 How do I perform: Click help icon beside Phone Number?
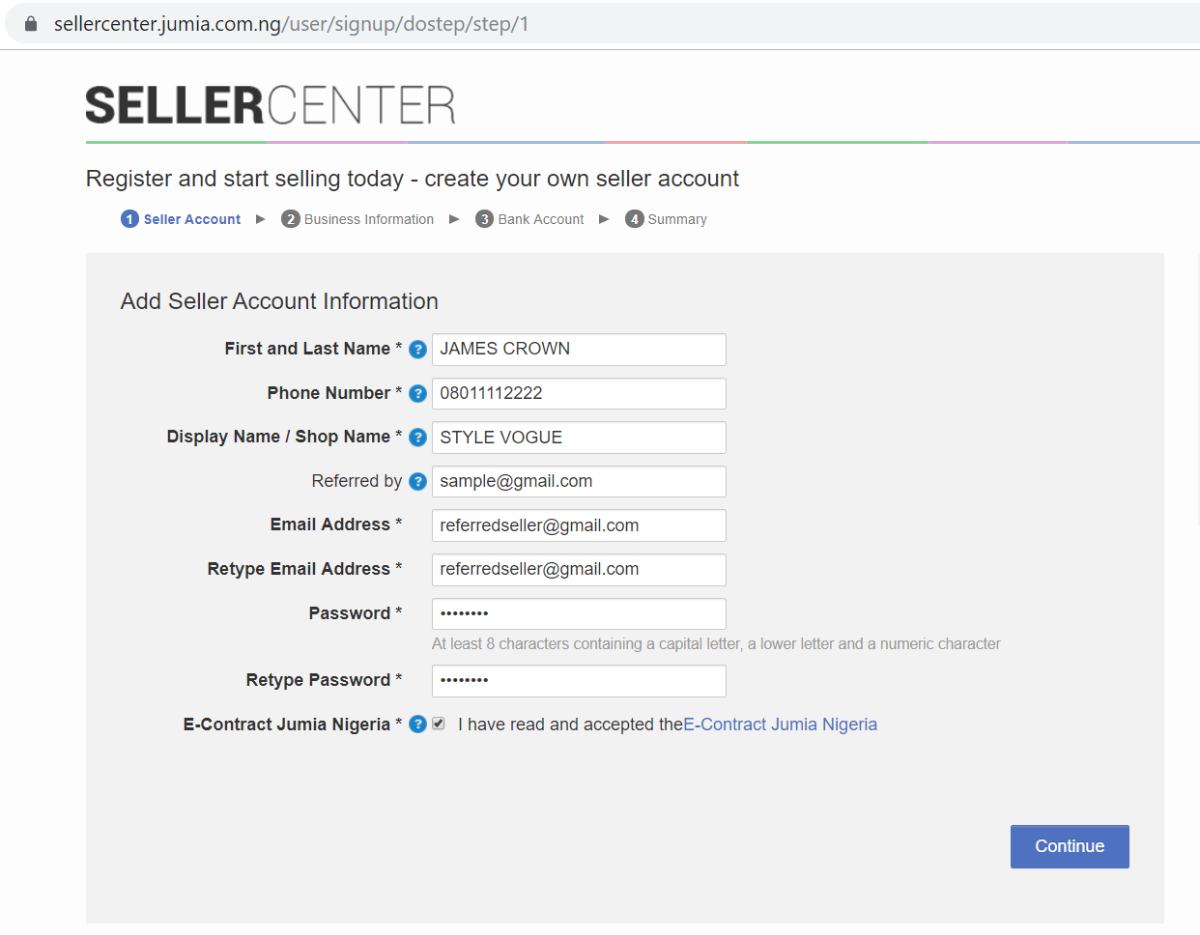coord(418,394)
